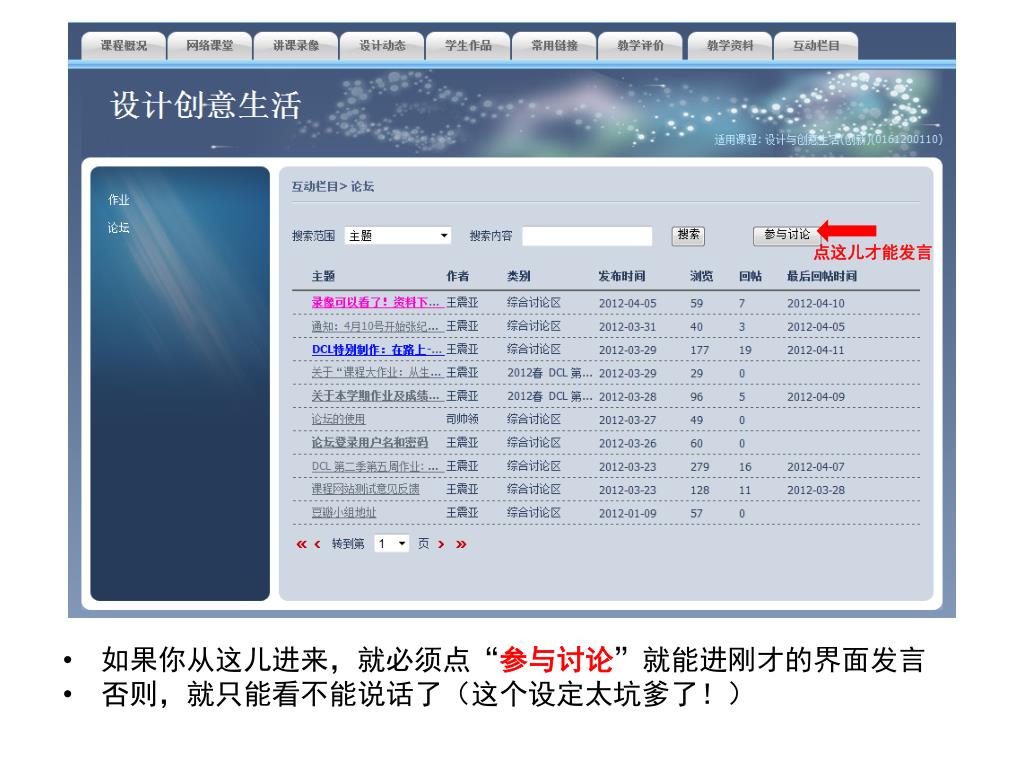Image resolution: width=1024 pixels, height=768 pixels.
Task: Click the 互动栏目 breadcrumb link
Action: click(x=315, y=187)
